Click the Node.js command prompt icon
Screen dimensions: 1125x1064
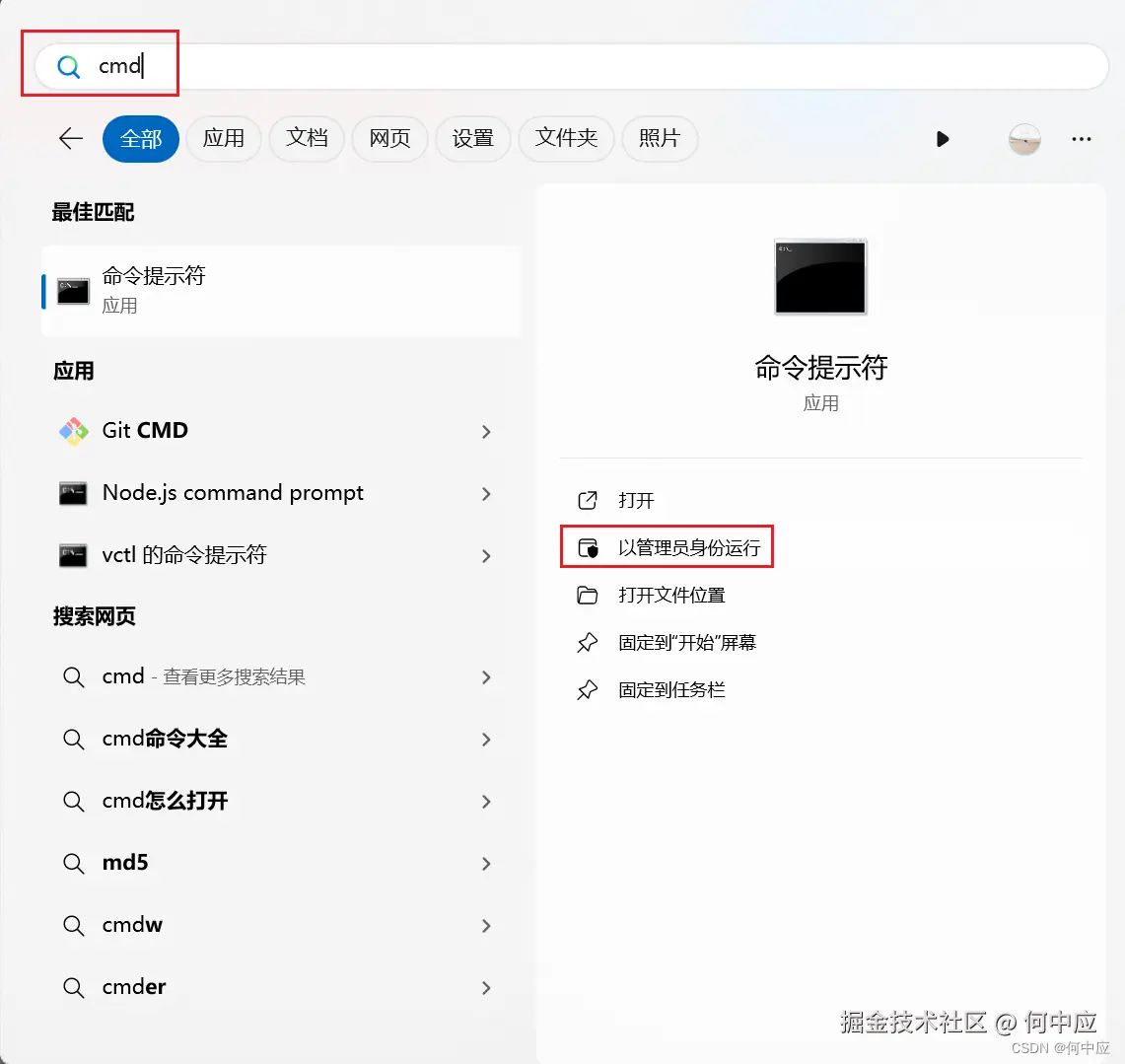point(72,493)
